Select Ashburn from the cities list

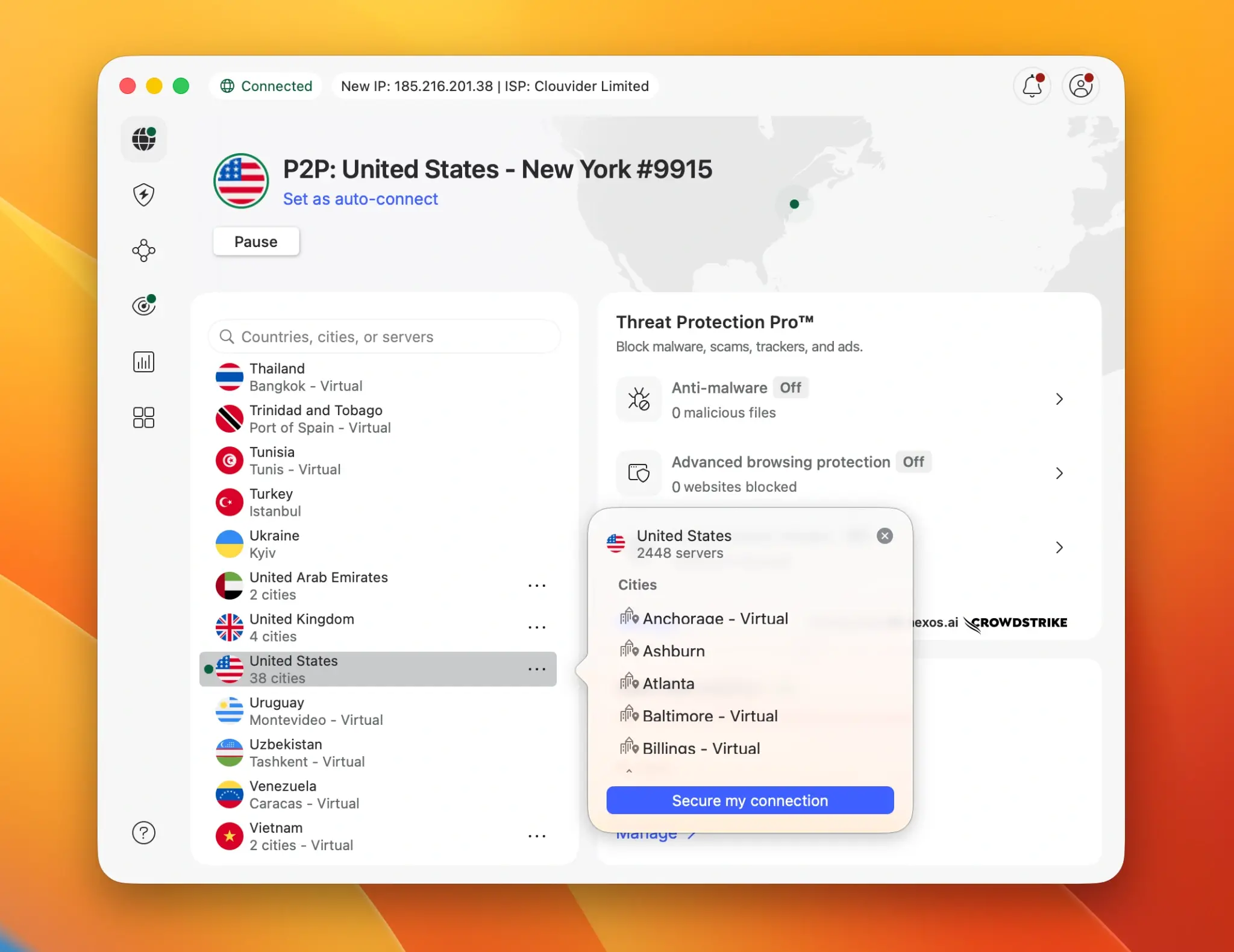pyautogui.click(x=673, y=651)
